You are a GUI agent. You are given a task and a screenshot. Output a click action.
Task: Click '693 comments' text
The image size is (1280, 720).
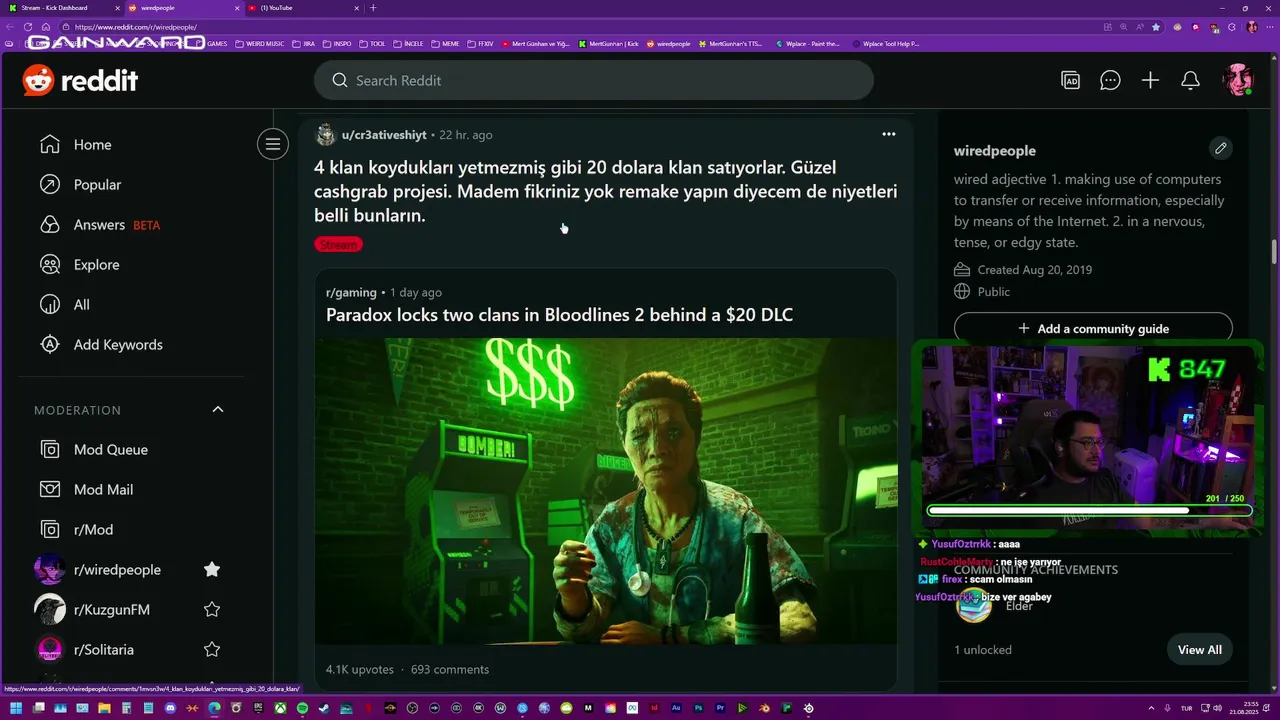450,670
